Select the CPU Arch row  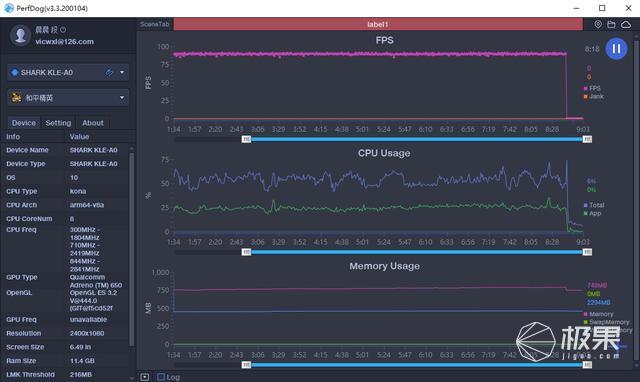(65, 205)
